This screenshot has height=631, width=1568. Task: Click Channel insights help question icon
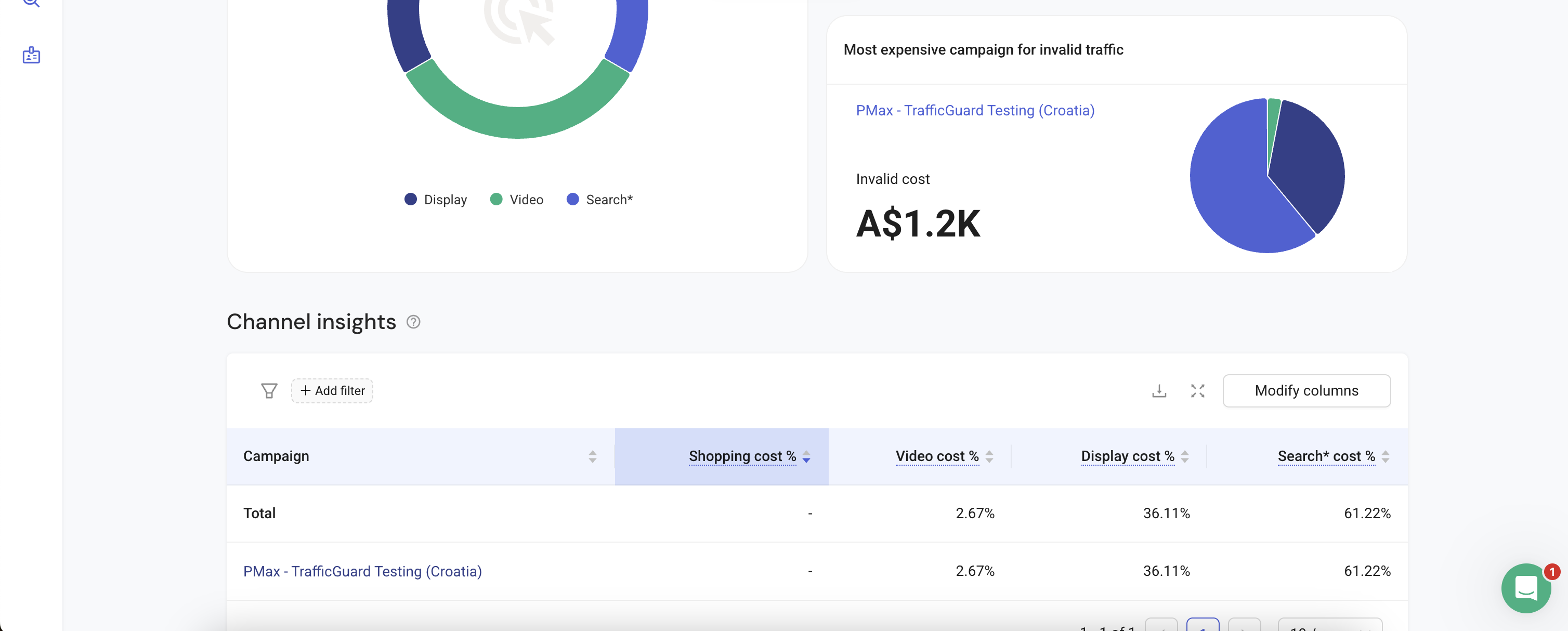413,322
